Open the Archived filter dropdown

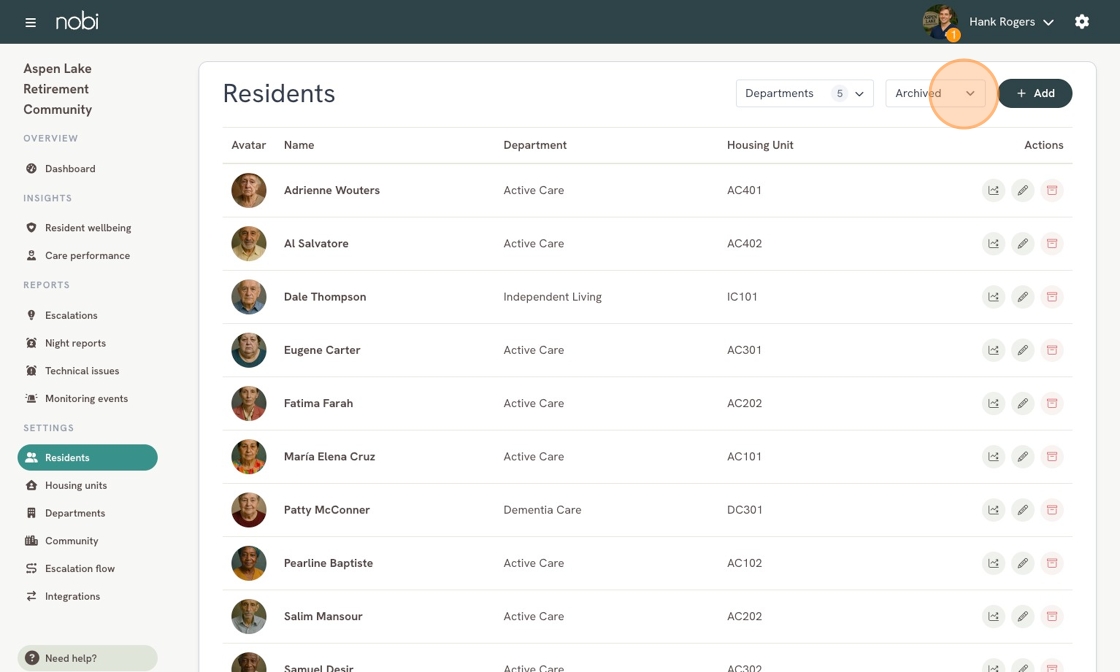(x=934, y=94)
